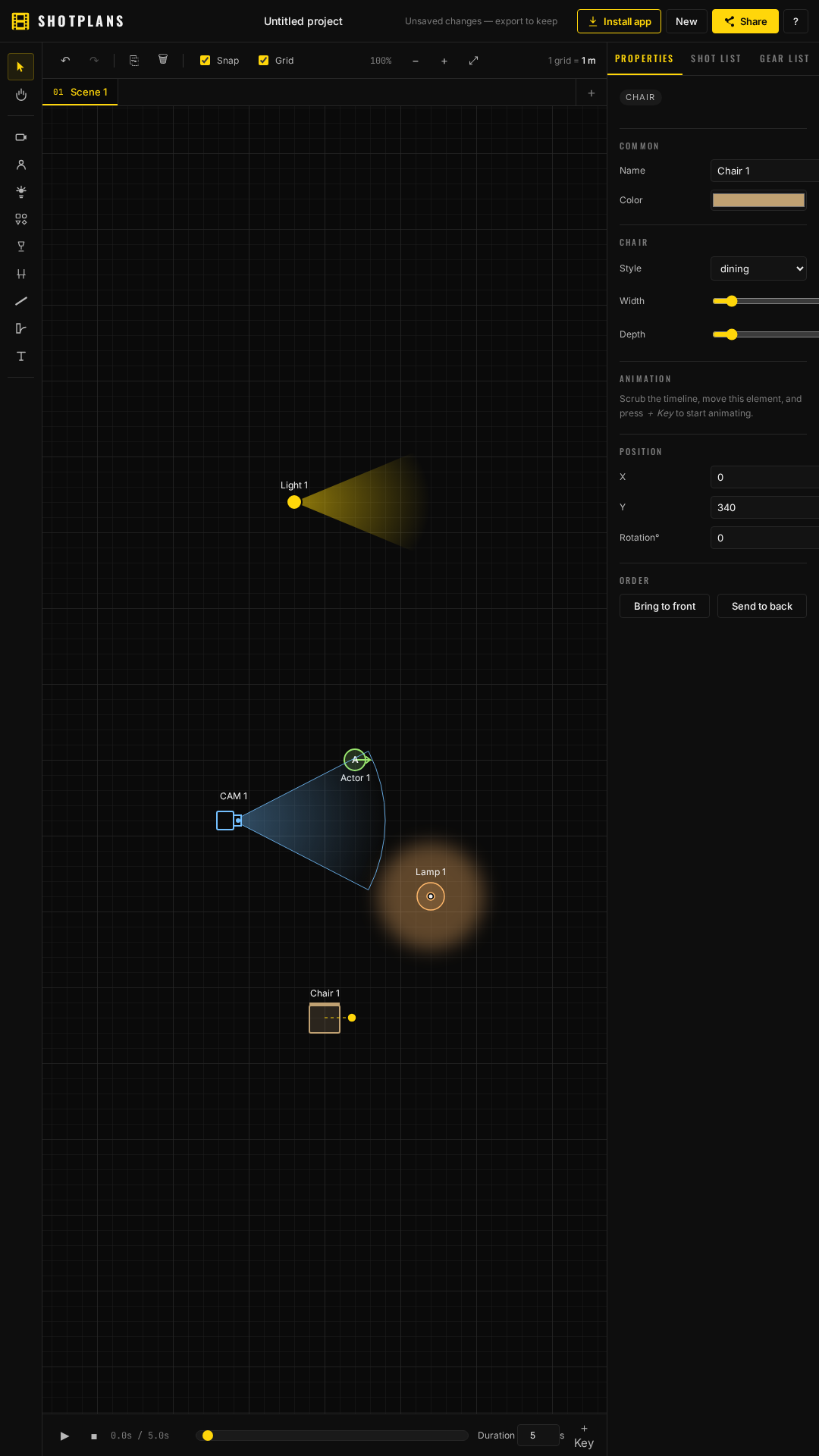Open the chair Style dropdown
The width and height of the screenshot is (819, 1456).
pyautogui.click(x=758, y=268)
